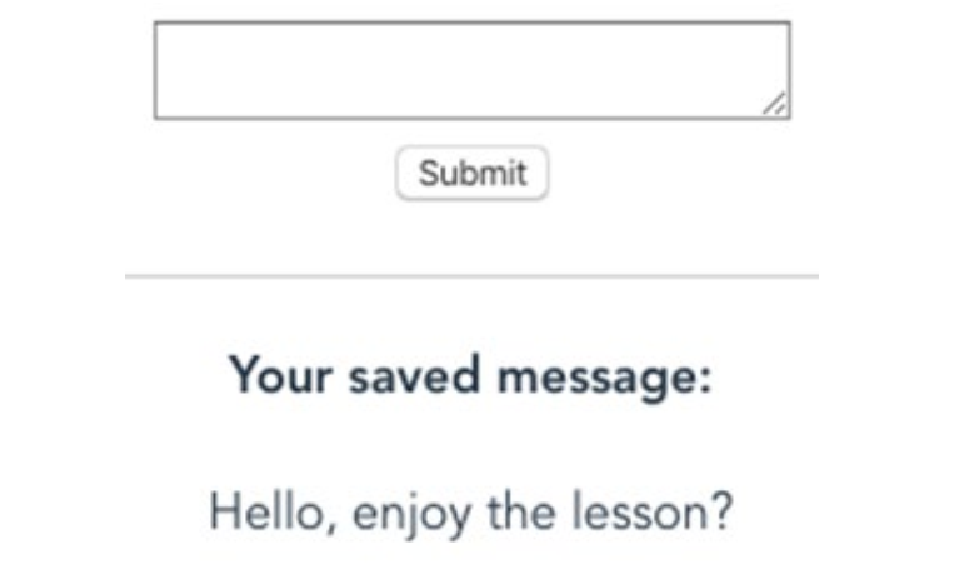This screenshot has height=568, width=975.
Task: Click the text area resize grip icon
Action: (775, 104)
